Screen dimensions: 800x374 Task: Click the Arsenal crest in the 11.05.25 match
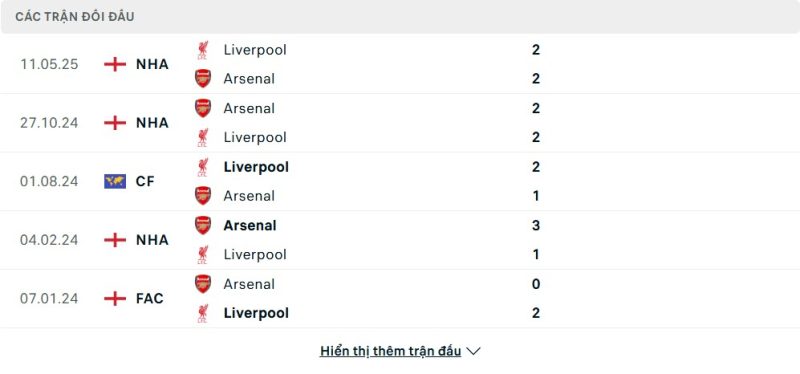(203, 79)
